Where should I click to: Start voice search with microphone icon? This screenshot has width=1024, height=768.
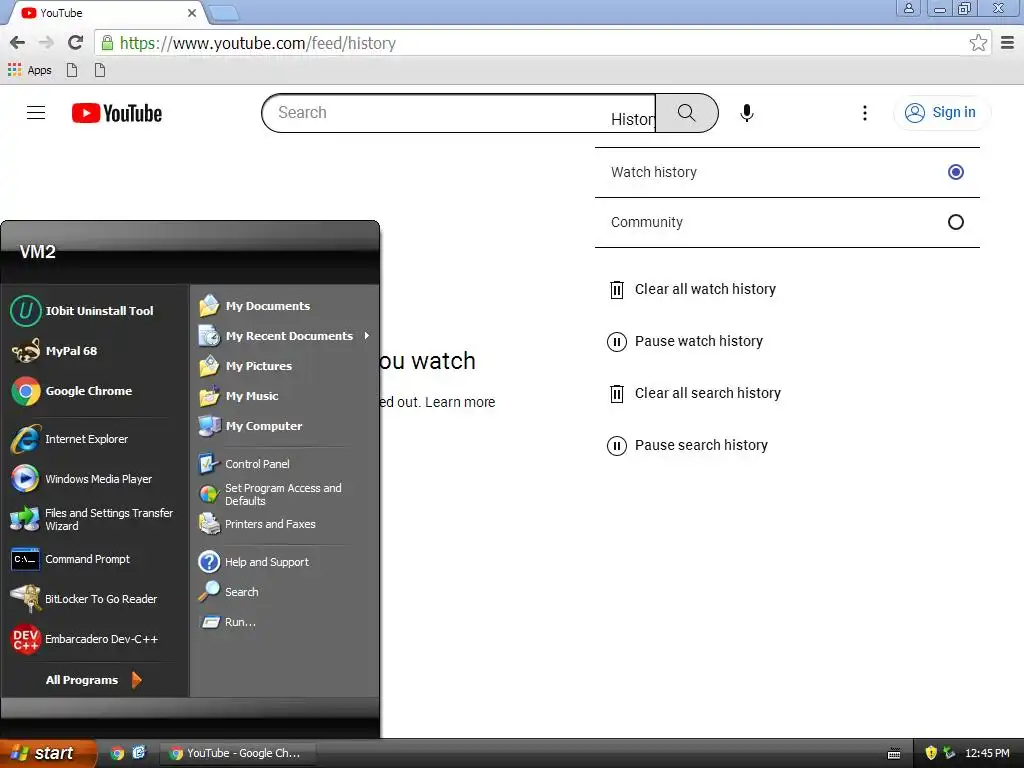pyautogui.click(x=746, y=113)
